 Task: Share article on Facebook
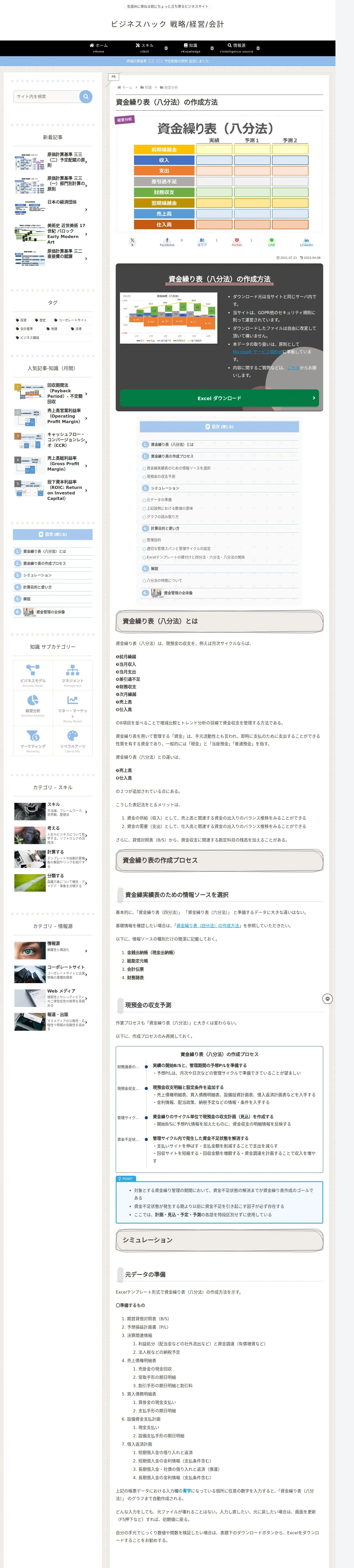pyautogui.click(x=167, y=242)
